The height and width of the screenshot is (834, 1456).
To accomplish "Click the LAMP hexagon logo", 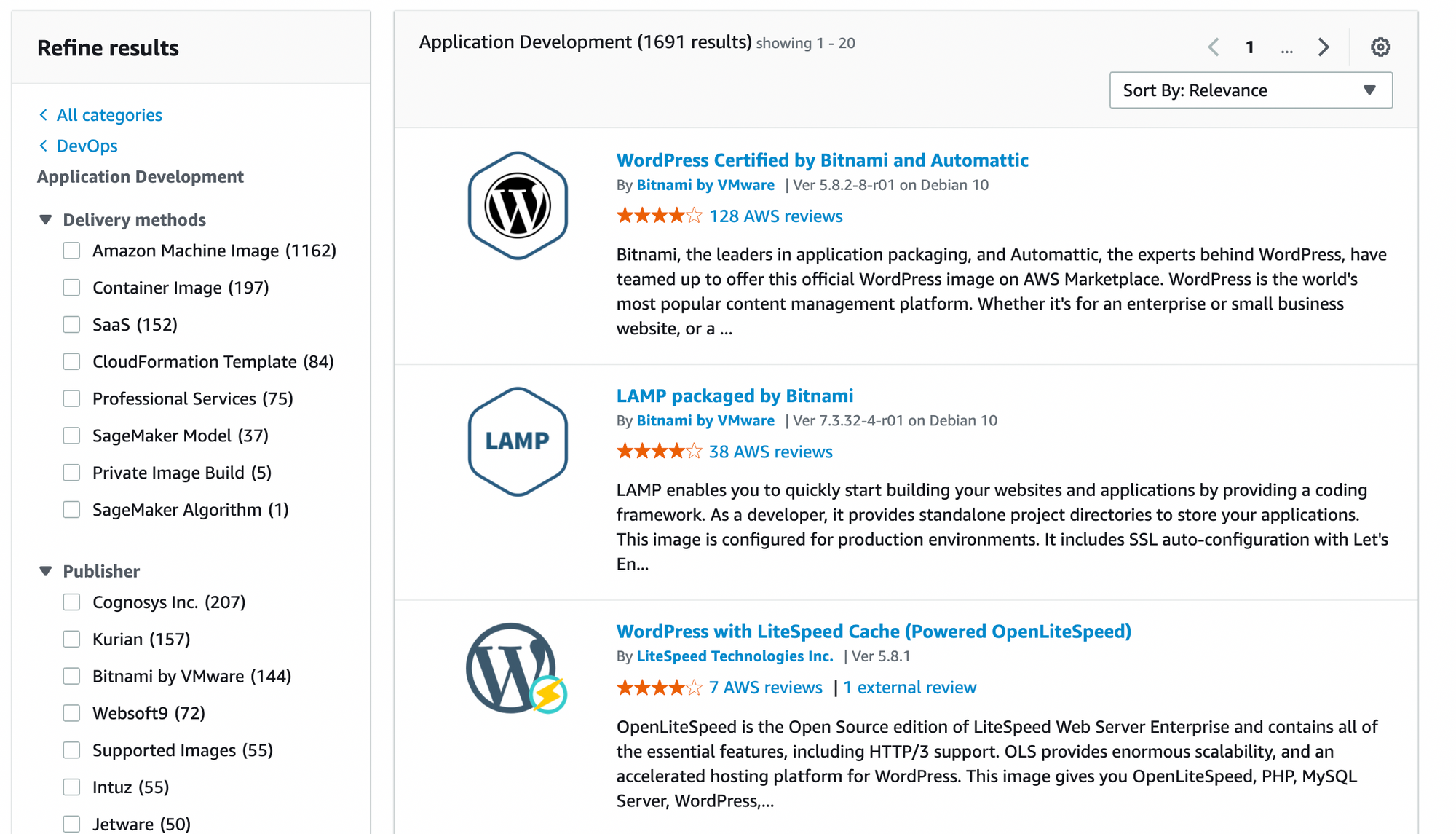I will 518,441.
